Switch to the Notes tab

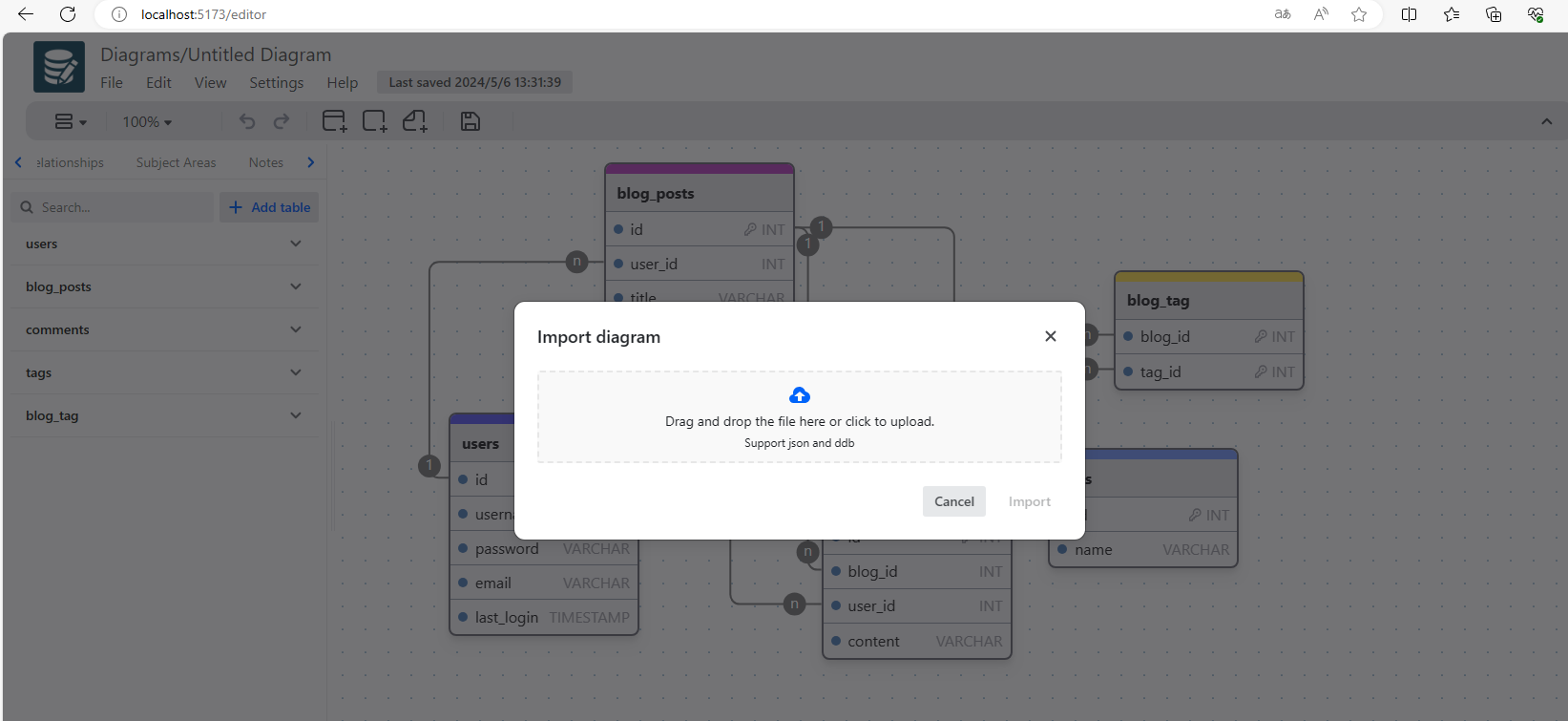(266, 162)
